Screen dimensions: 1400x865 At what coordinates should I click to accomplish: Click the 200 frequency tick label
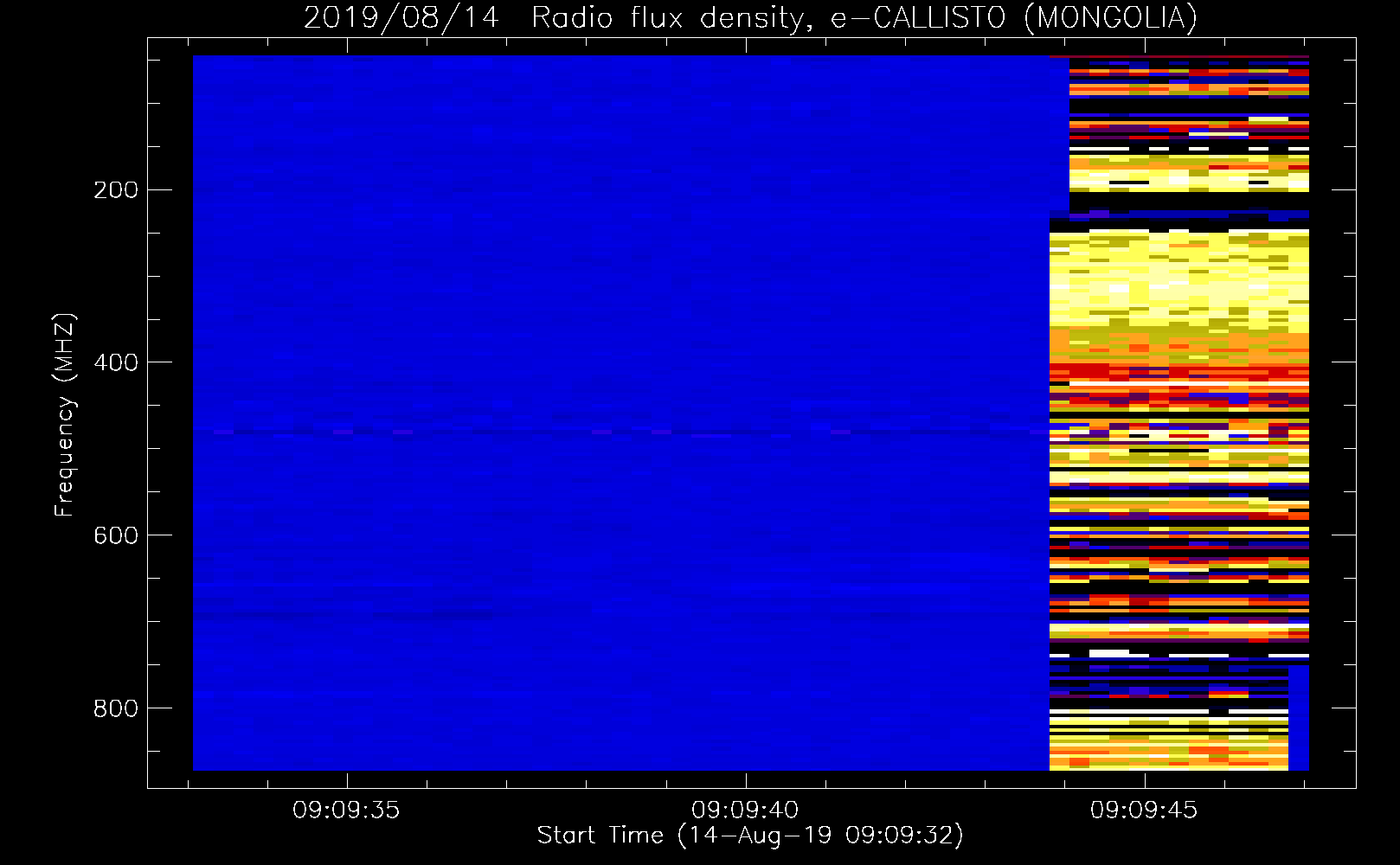(116, 190)
